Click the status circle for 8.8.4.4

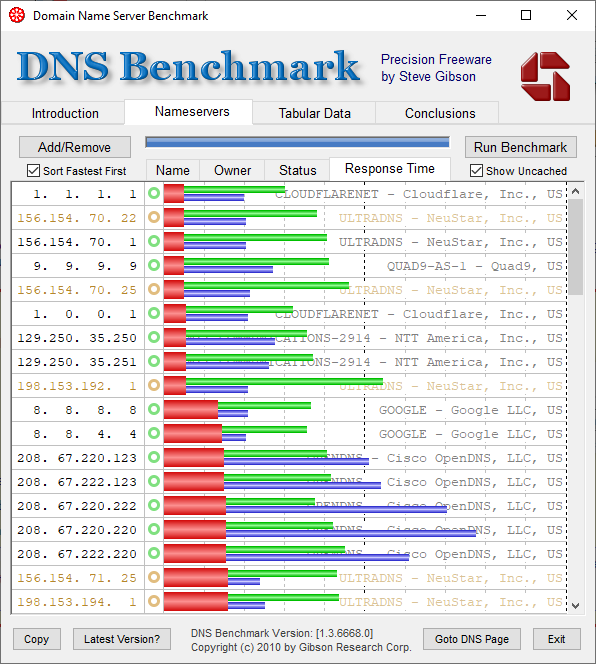154,434
